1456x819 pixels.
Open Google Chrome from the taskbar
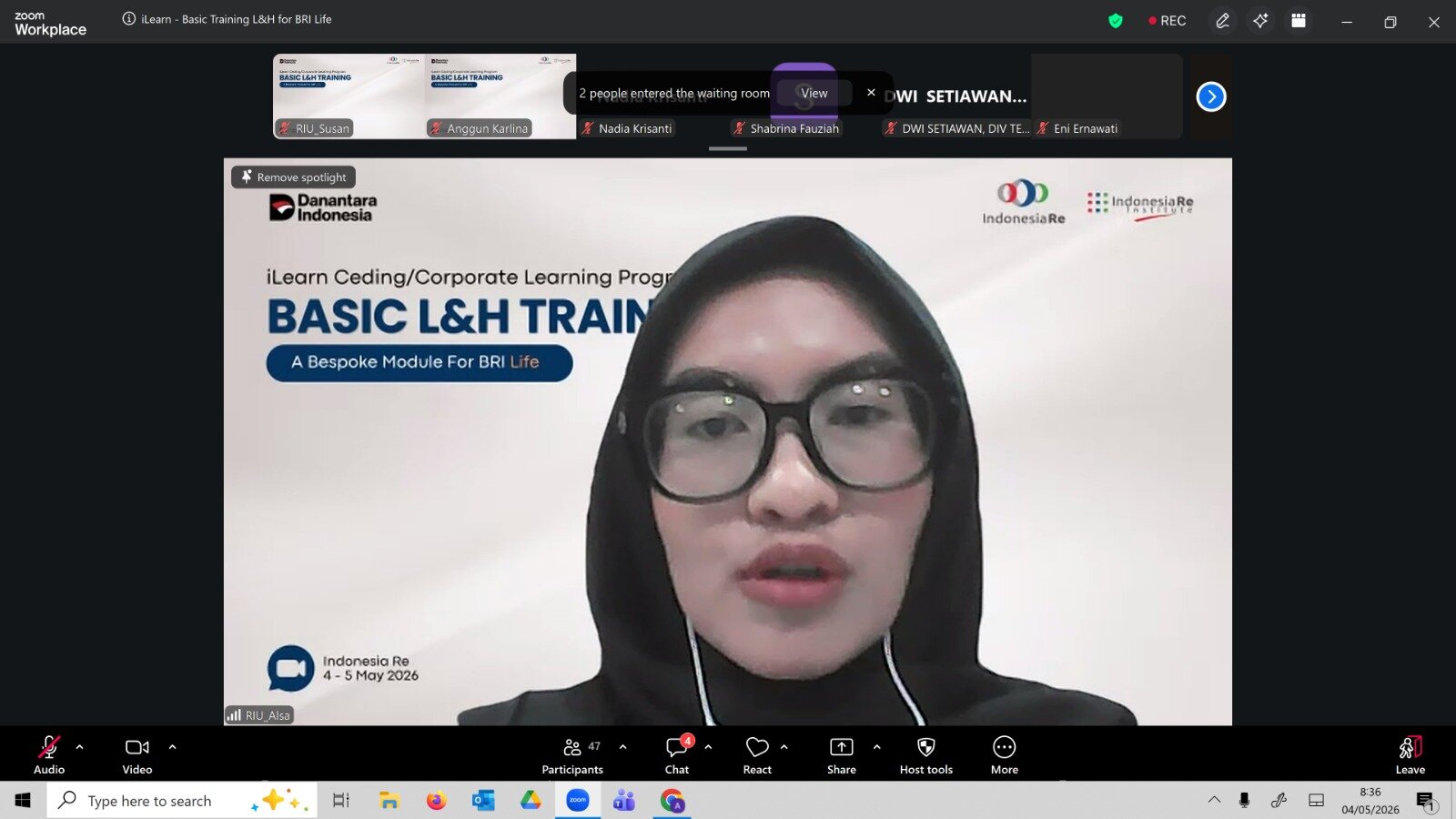coord(672,801)
